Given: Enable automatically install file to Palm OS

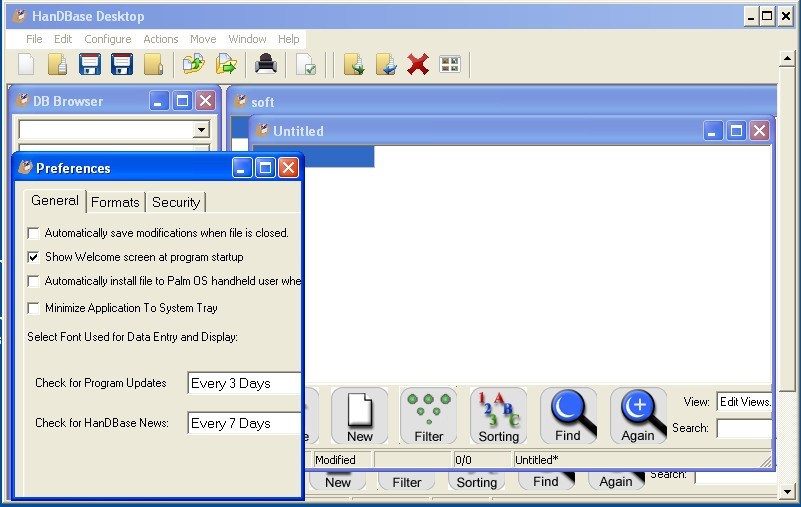Looking at the screenshot, I should (33, 281).
